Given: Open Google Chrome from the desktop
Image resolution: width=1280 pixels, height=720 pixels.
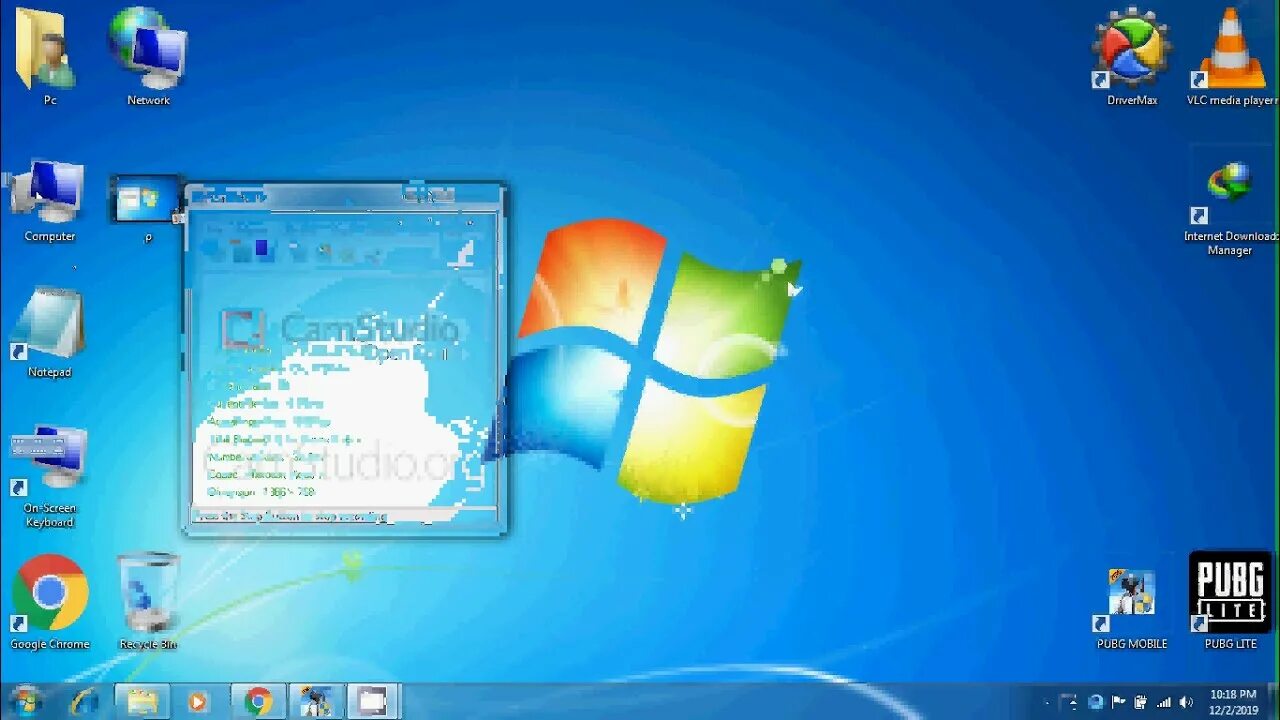Looking at the screenshot, I should coord(49,603).
